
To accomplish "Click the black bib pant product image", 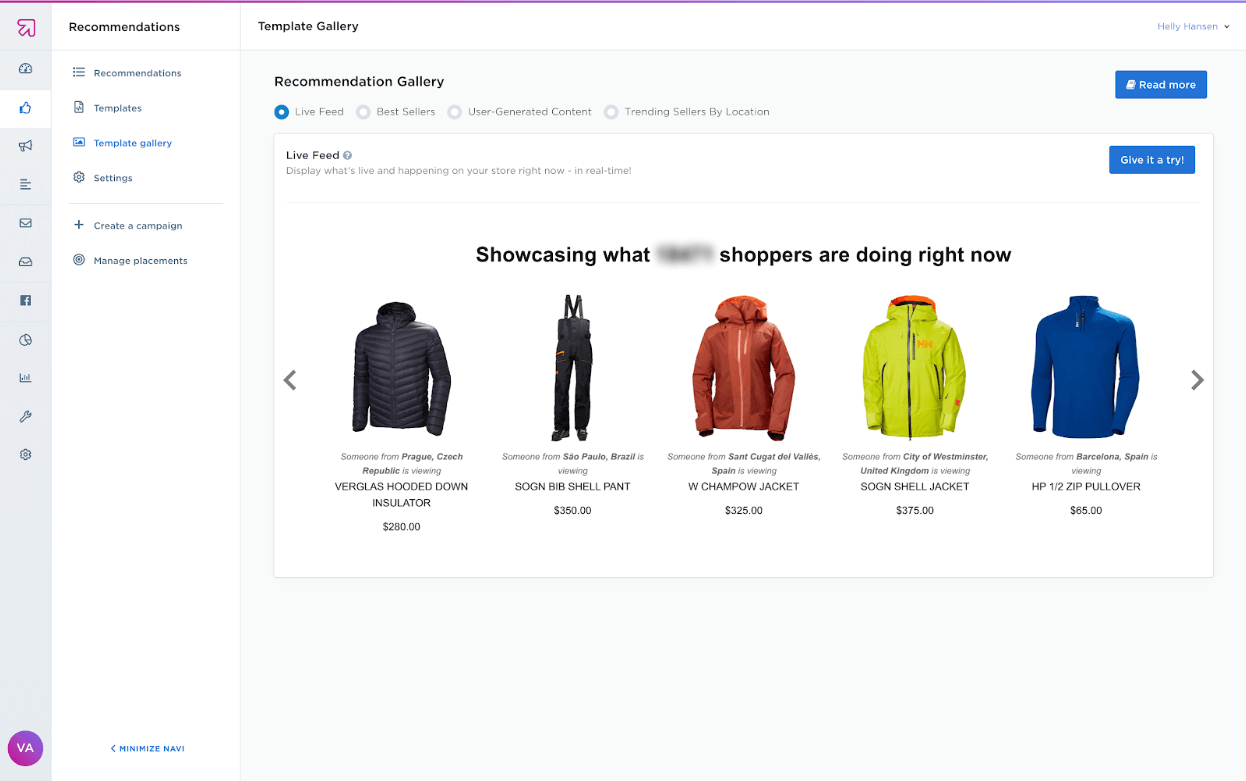I will [573, 368].
